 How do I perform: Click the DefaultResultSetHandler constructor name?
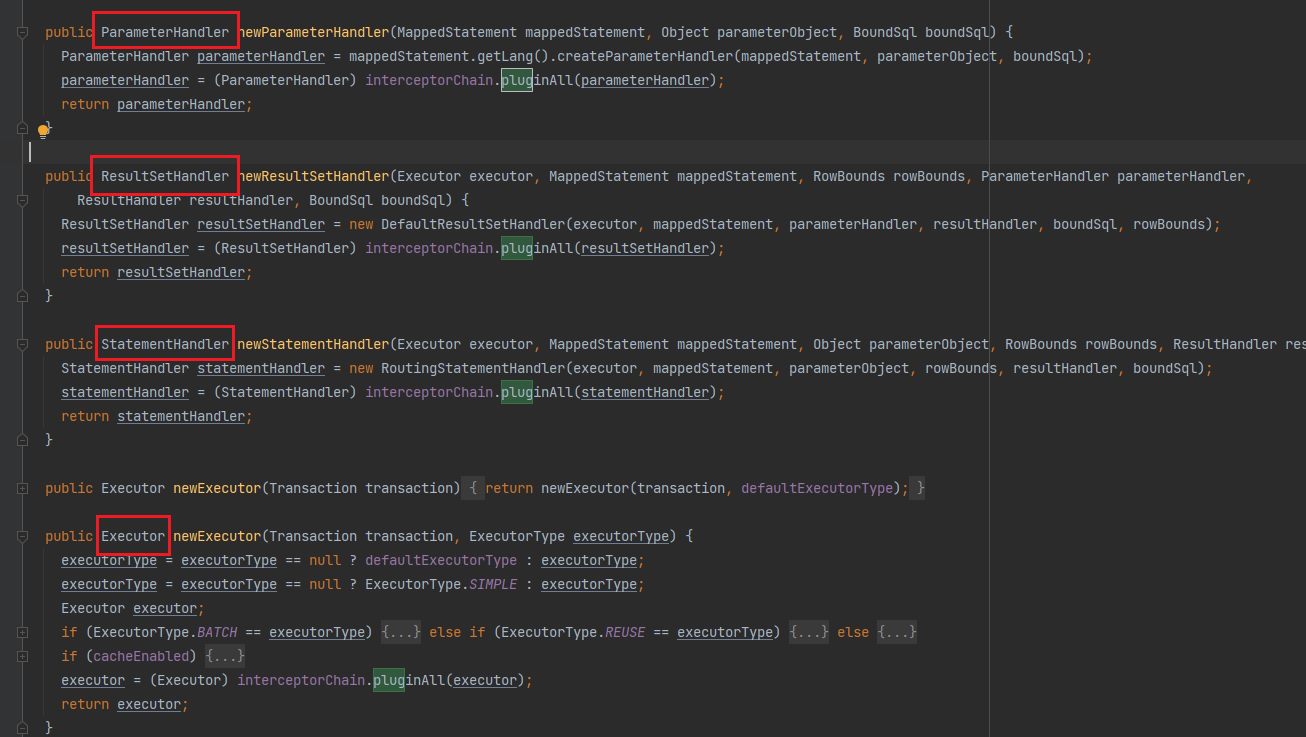[x=473, y=224]
